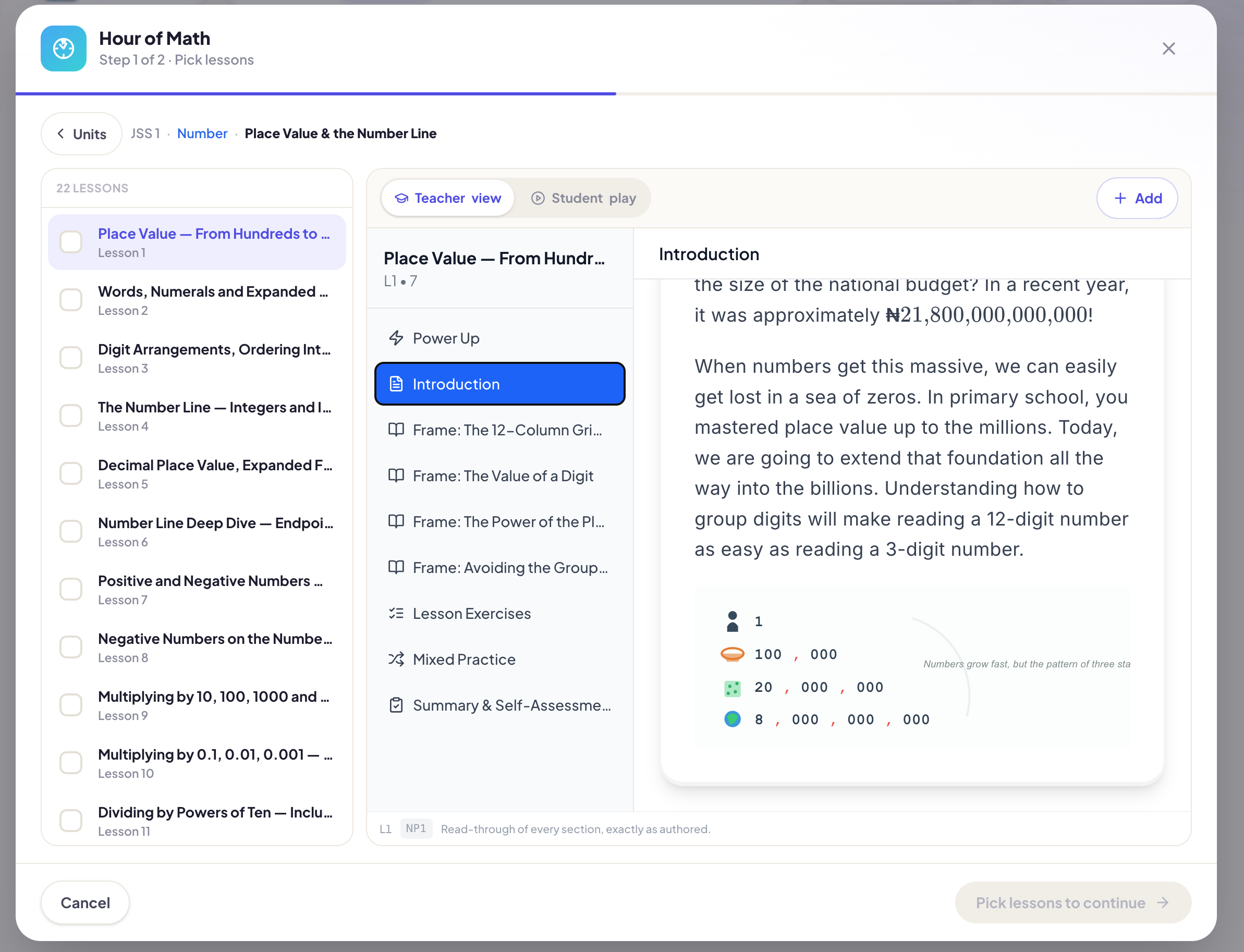Switch to the Student play tab
The width and height of the screenshot is (1244, 952).
(583, 198)
